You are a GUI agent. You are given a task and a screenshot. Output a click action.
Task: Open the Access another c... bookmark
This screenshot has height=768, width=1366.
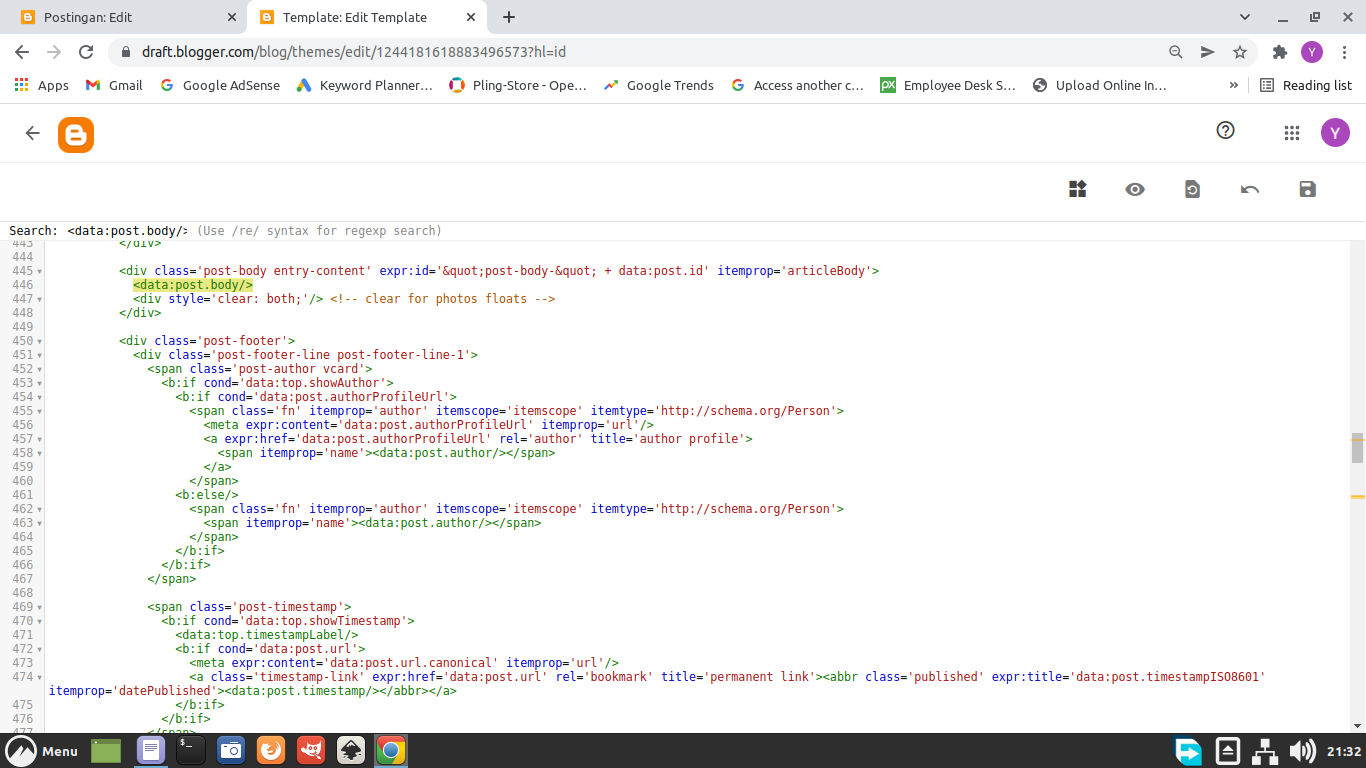pyautogui.click(x=797, y=85)
